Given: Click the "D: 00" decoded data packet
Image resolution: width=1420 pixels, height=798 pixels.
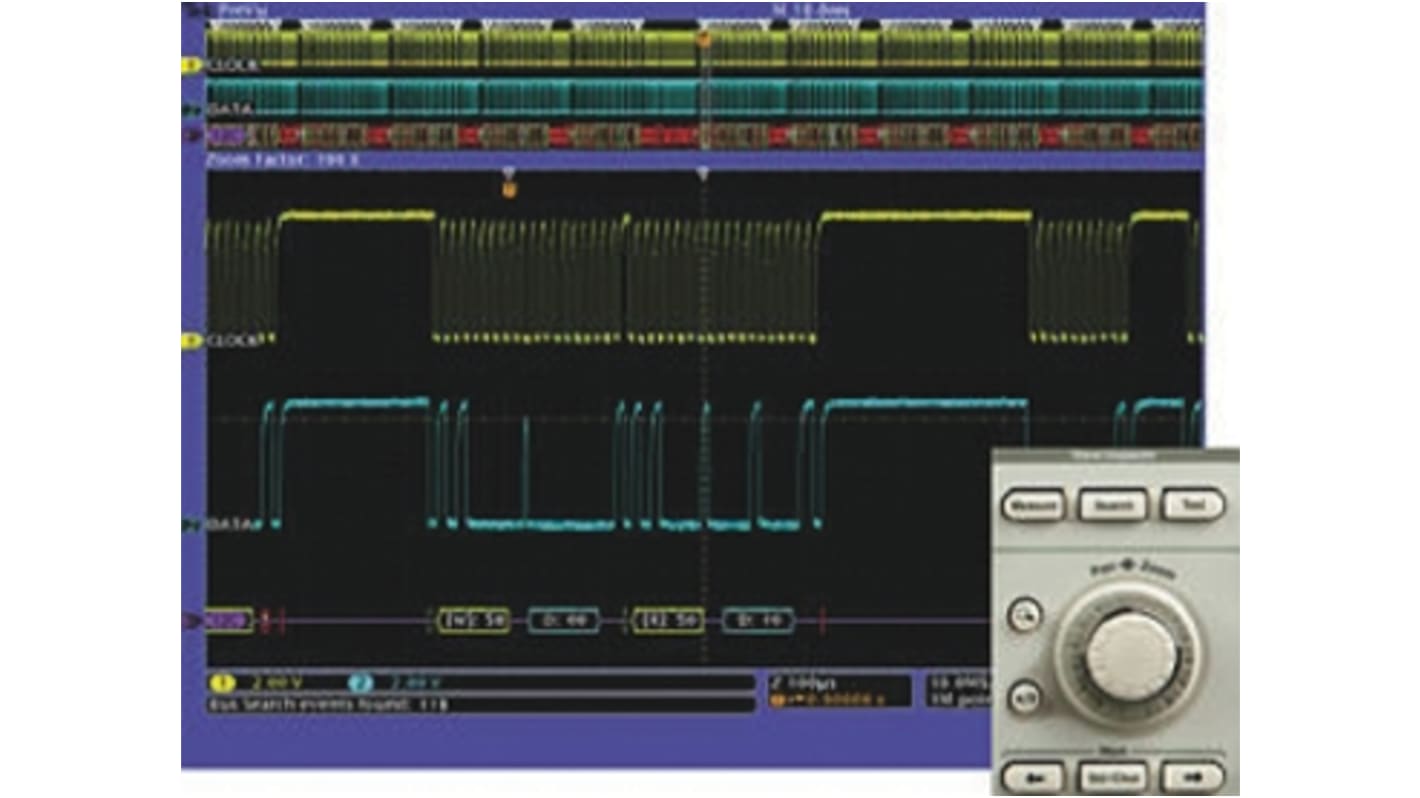Looking at the screenshot, I should [x=564, y=621].
